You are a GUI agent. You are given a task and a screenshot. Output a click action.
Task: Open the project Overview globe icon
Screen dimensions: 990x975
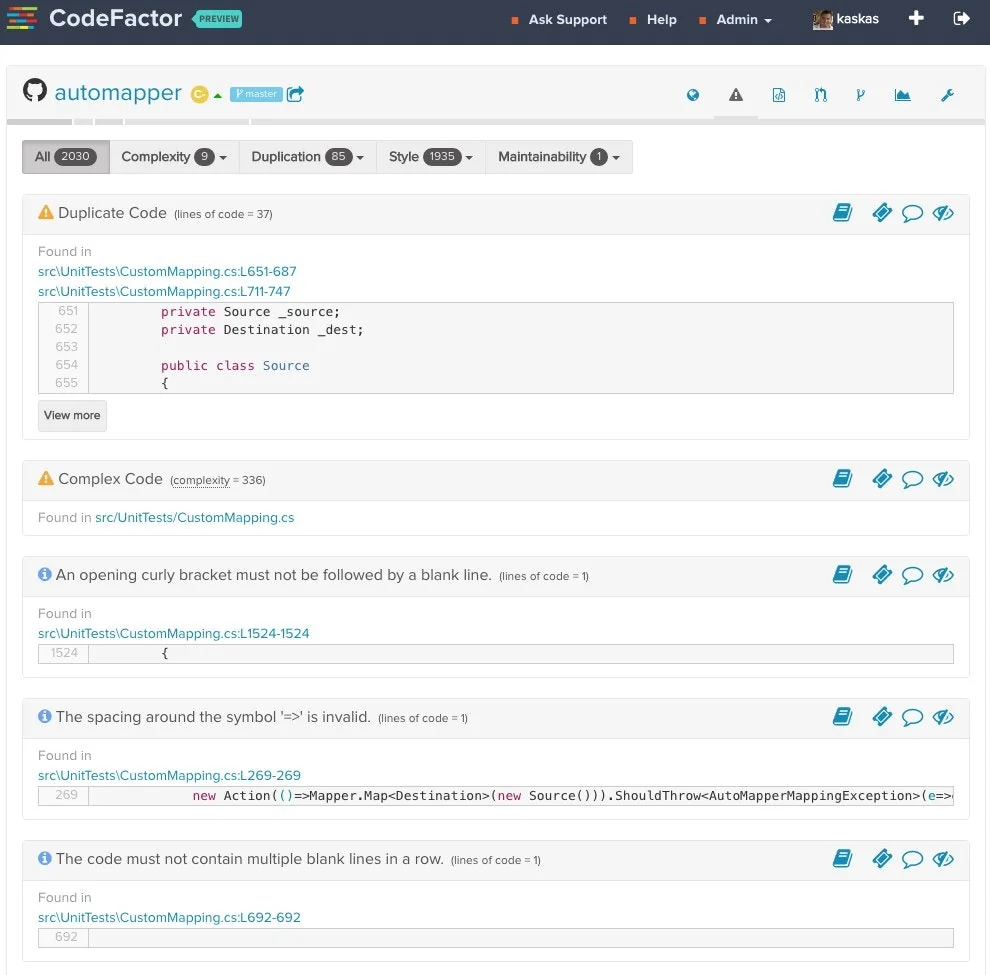(x=693, y=95)
